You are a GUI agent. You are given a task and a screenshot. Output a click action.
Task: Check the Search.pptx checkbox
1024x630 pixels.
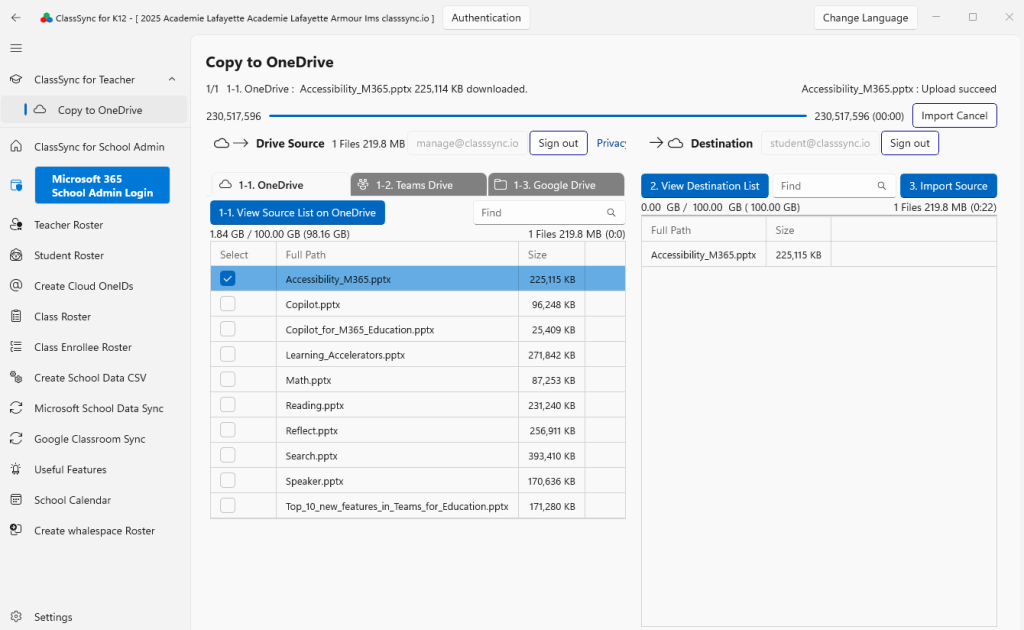click(227, 455)
